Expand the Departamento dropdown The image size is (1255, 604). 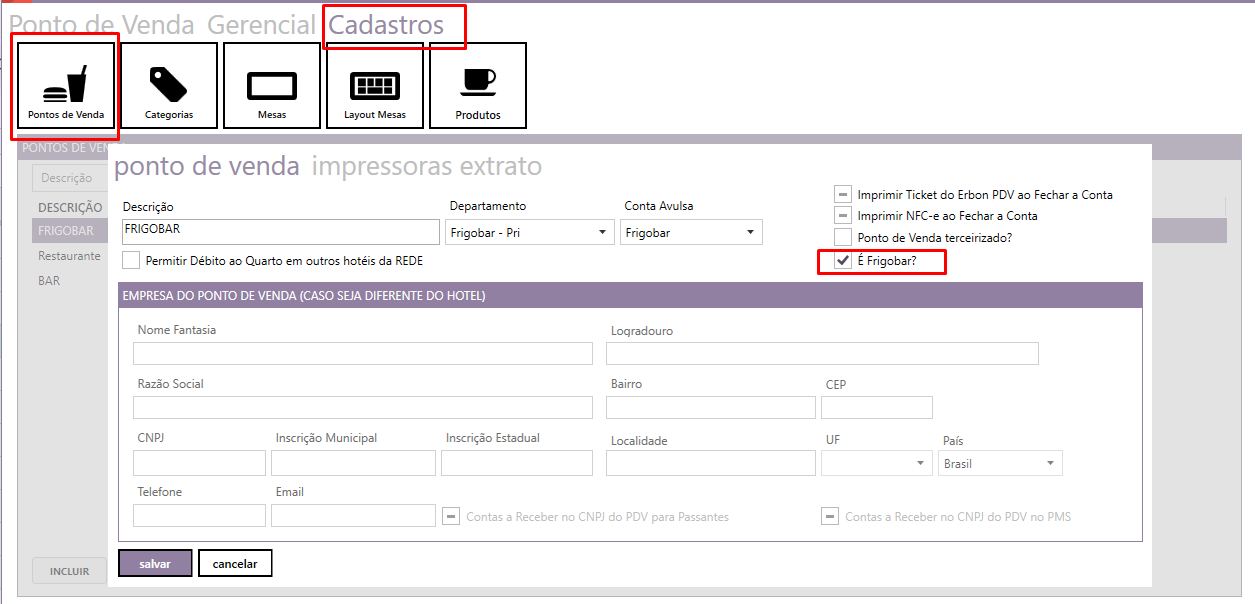point(530,233)
